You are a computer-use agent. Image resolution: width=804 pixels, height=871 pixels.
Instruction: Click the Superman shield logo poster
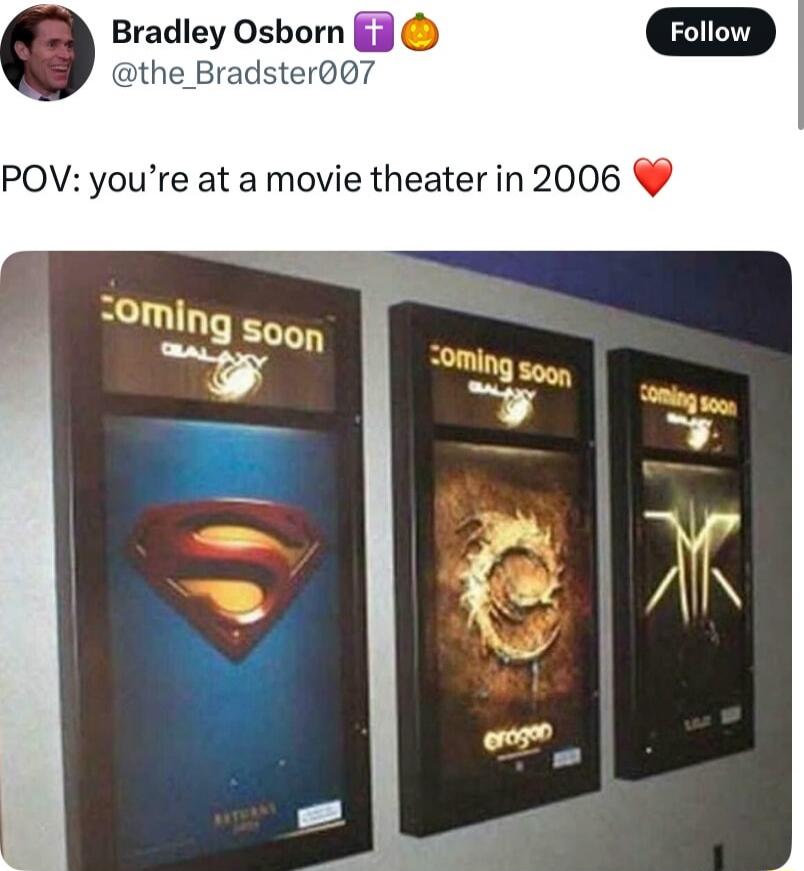227,577
